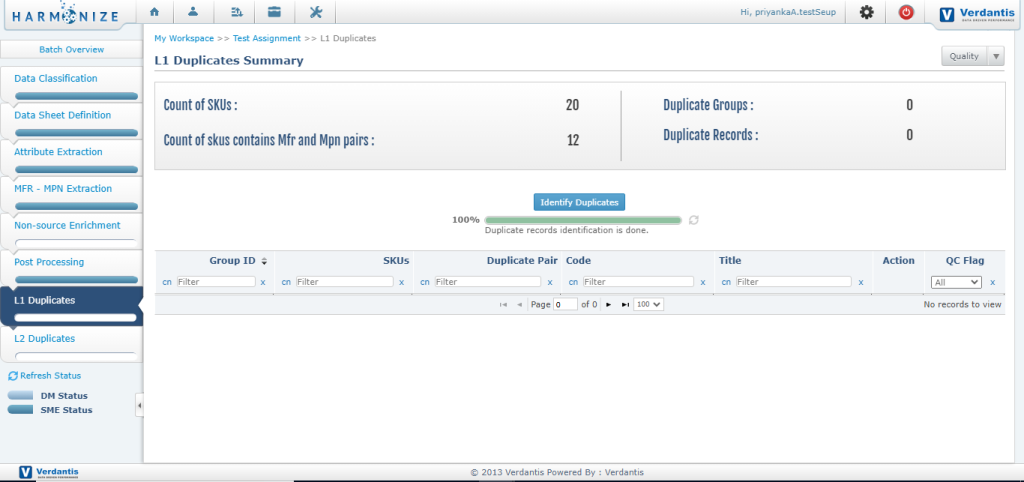1024x482 pixels.
Task: Click 'No records to view' text
Action: (x=962, y=304)
